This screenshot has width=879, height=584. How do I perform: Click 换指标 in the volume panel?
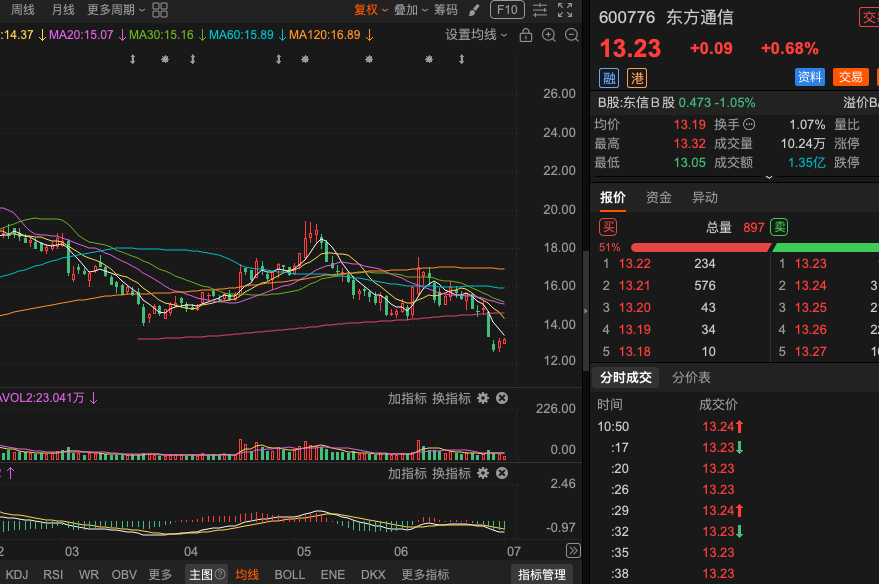coord(451,398)
